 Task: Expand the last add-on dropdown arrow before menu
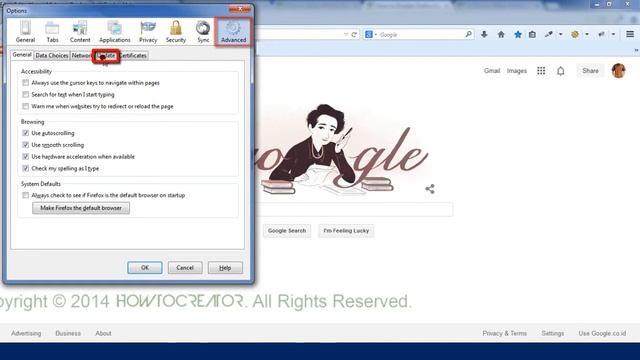[x=613, y=35]
